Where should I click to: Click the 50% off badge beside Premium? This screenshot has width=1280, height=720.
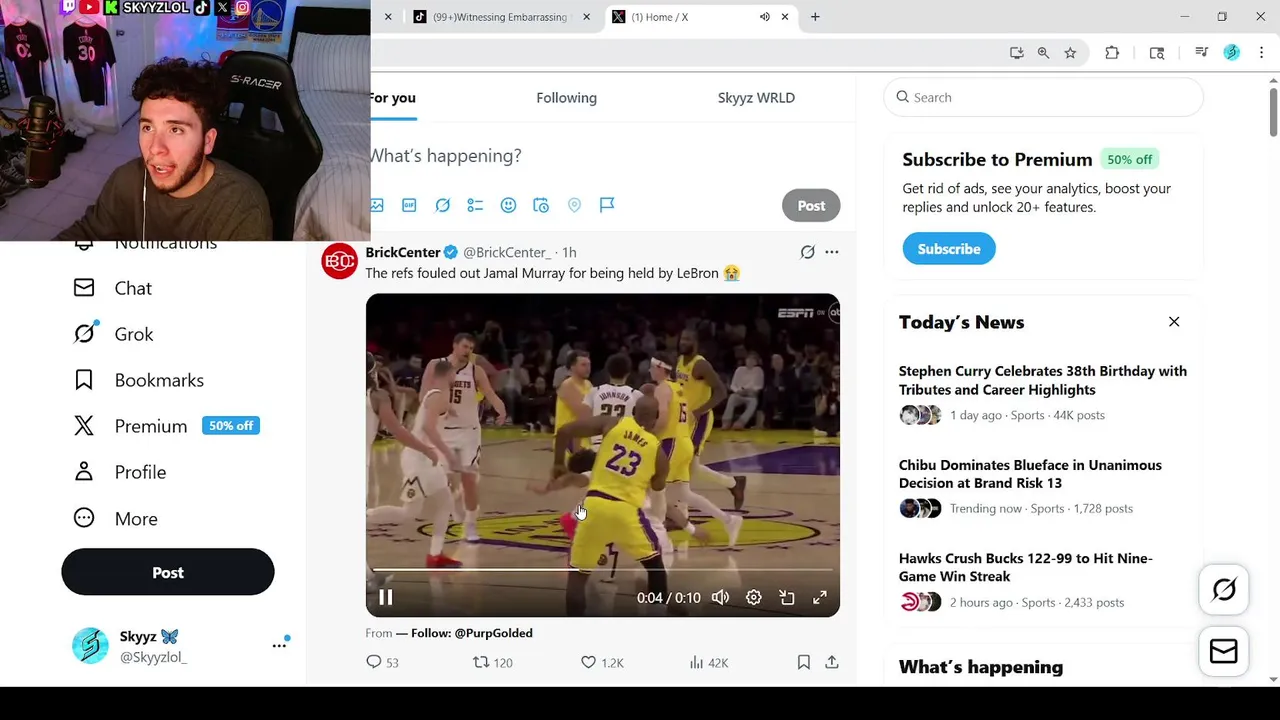[231, 426]
